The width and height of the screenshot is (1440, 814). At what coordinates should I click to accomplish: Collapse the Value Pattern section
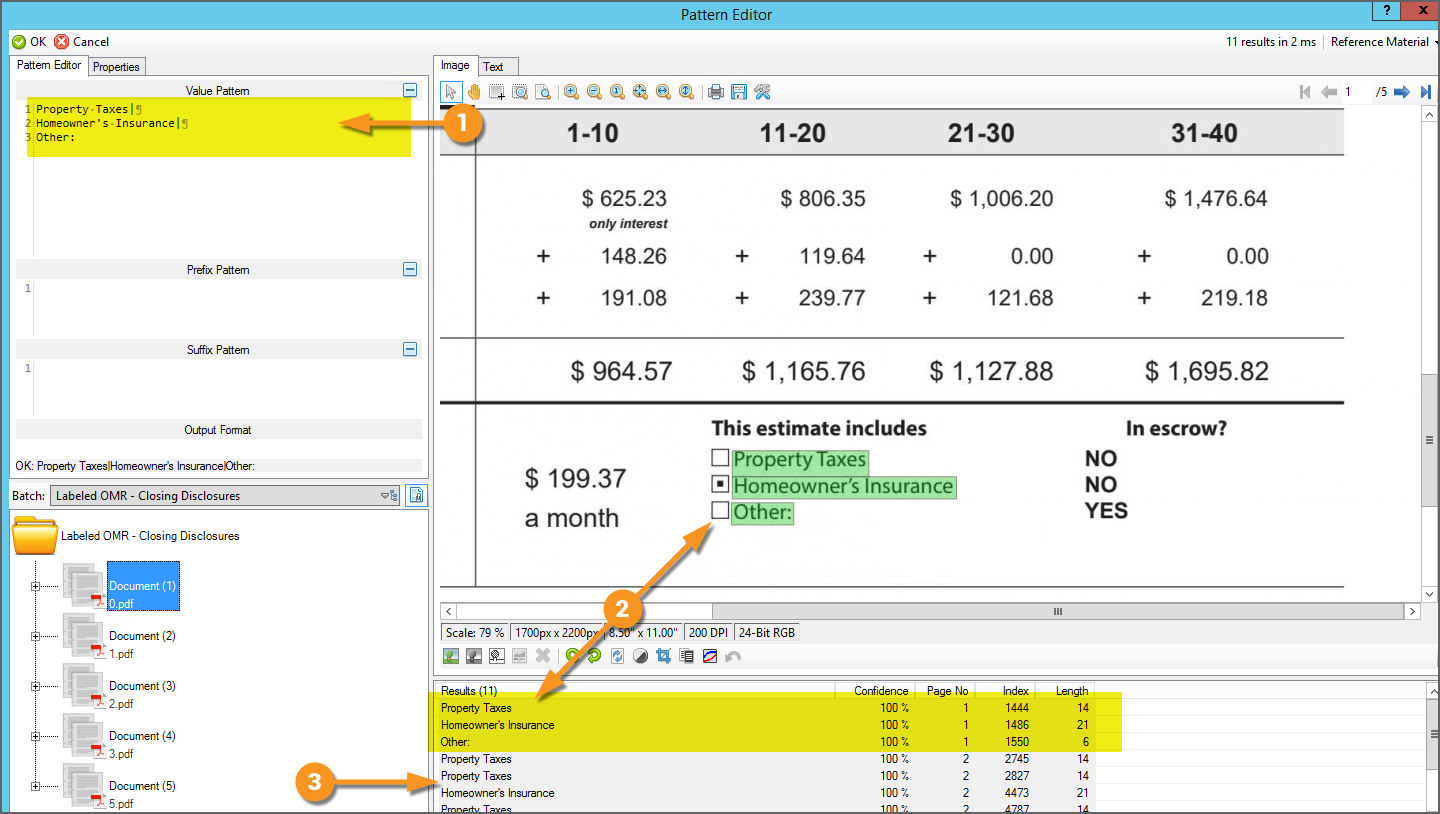tap(409, 90)
